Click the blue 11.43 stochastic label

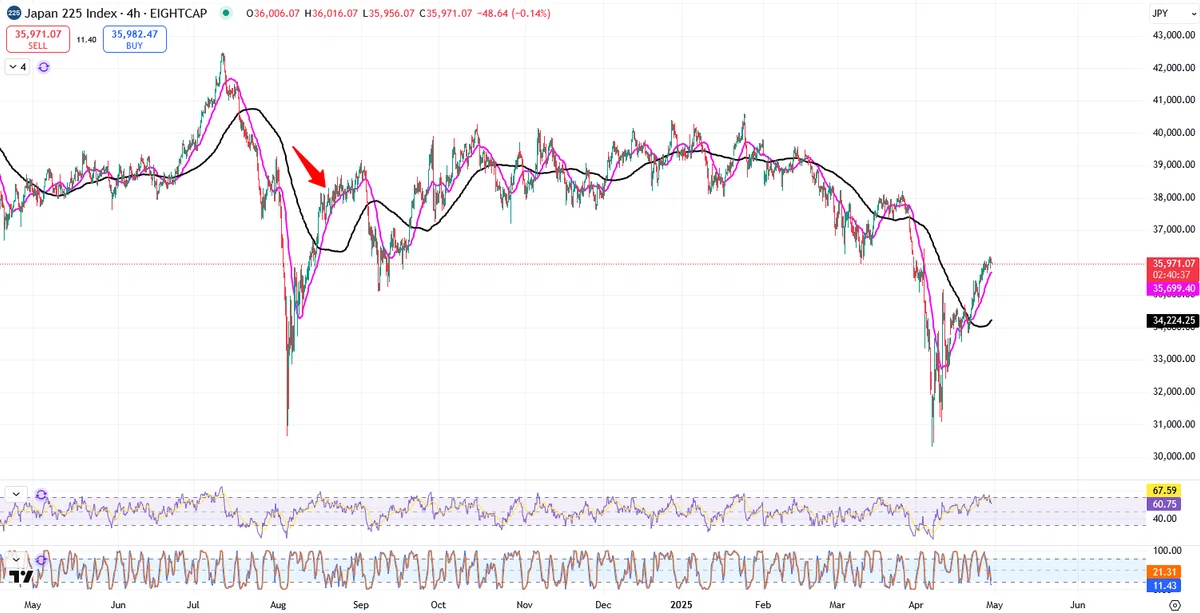pyautogui.click(x=1164, y=583)
